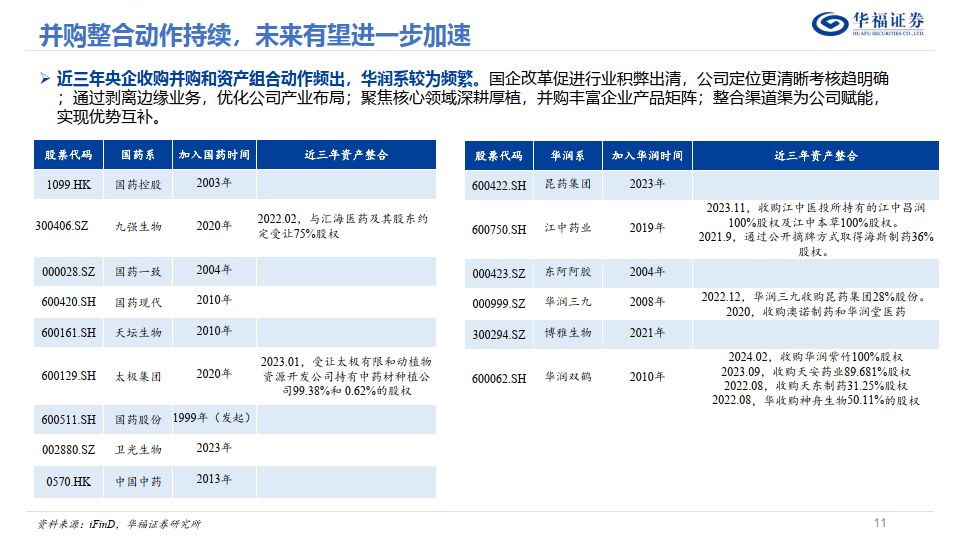The image size is (960, 540).
Task: Click company name 东阿阿胶
Action: (568, 272)
